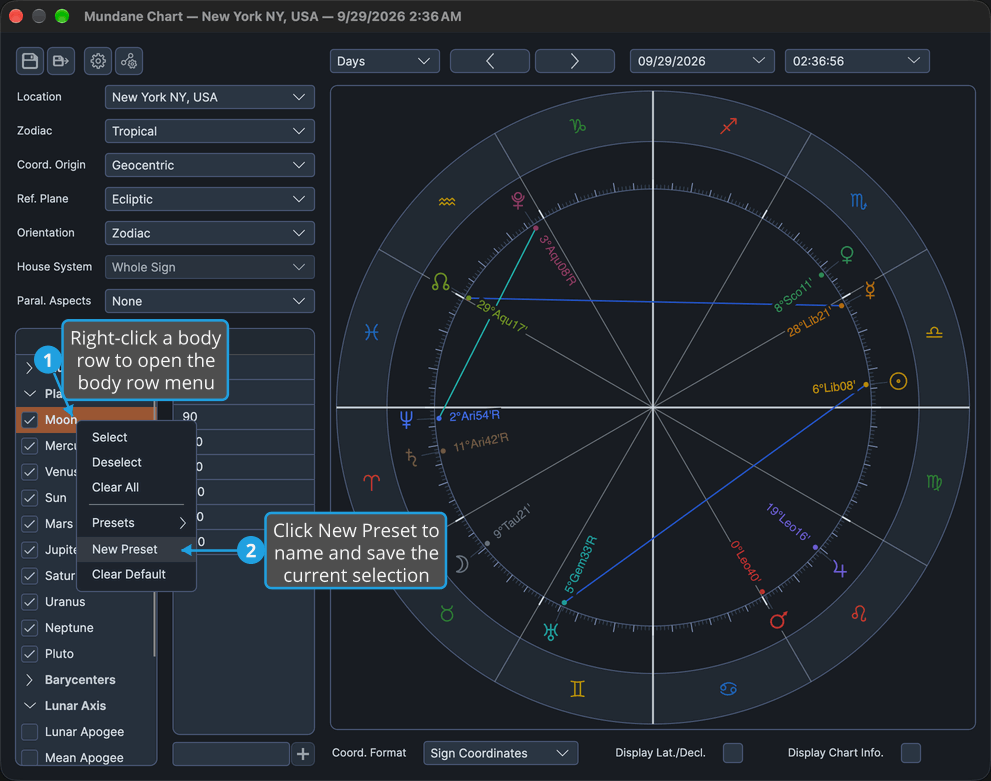Choose Deselect in the context menu

pos(137,463)
